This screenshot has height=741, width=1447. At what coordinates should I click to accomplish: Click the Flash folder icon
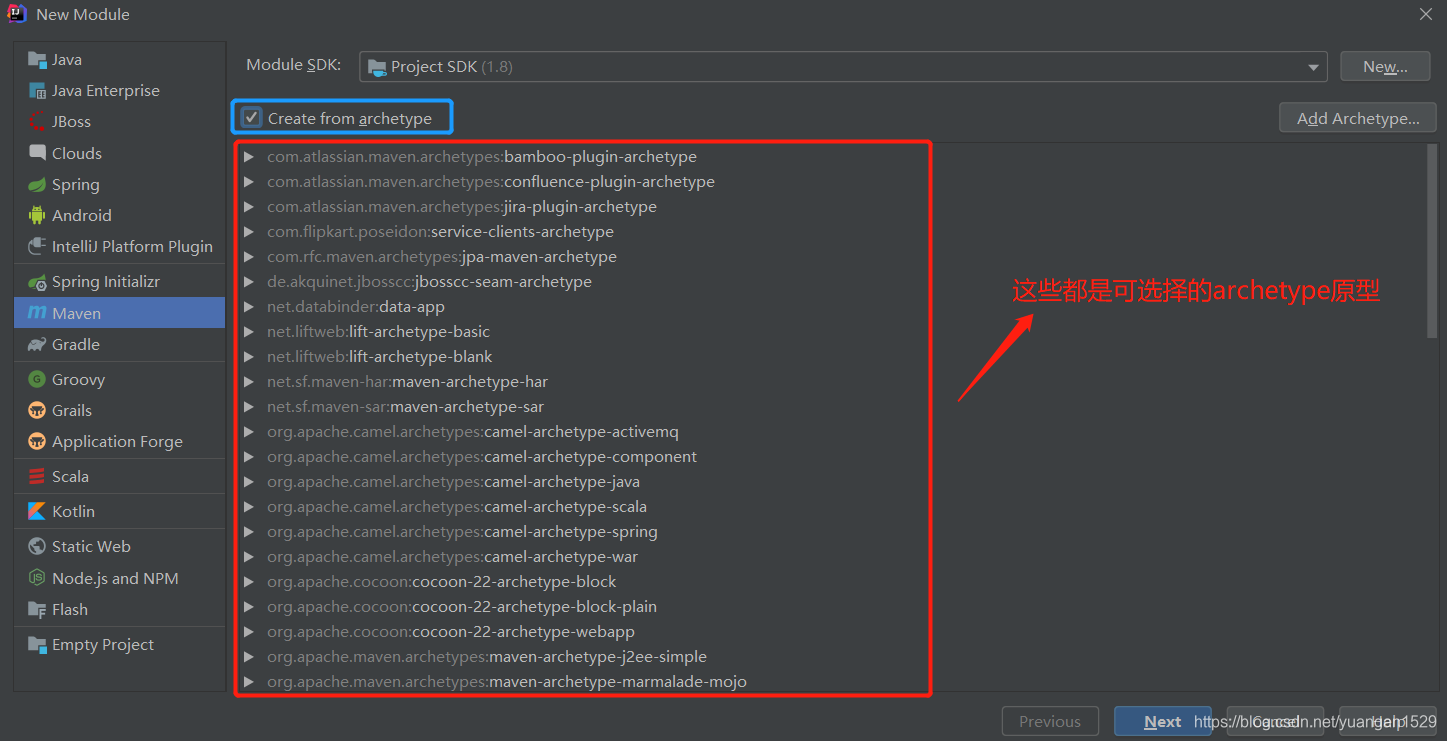tap(37, 609)
